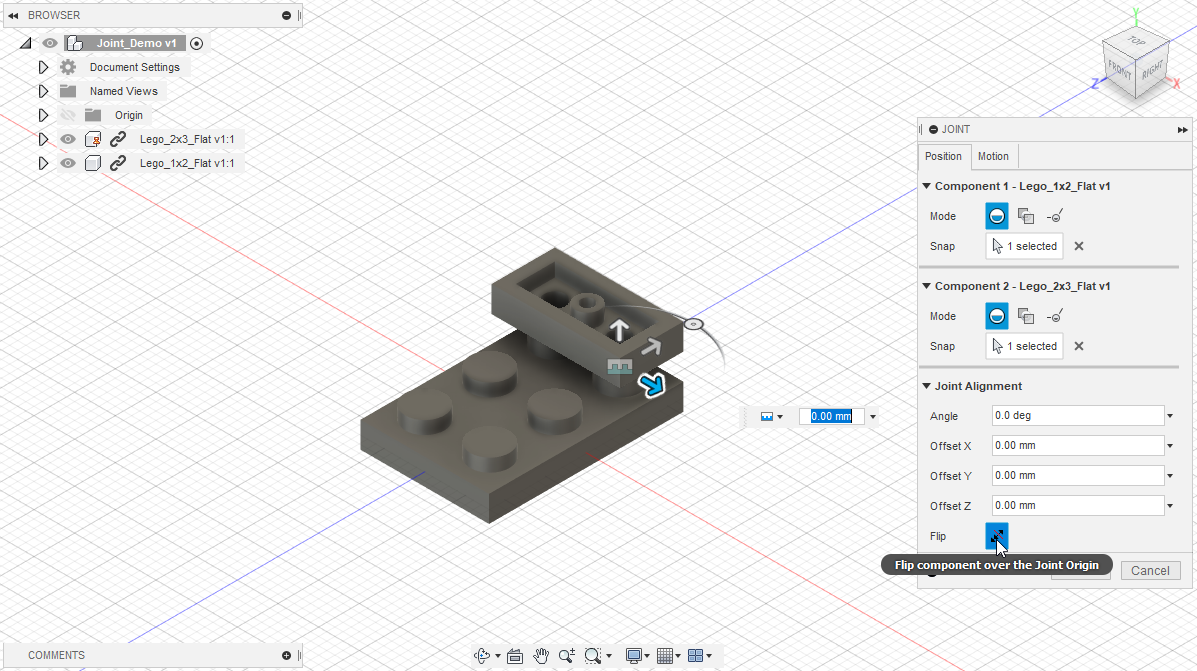Open Display Settings monitor icon
The height and width of the screenshot is (671, 1197).
pyautogui.click(x=634, y=656)
